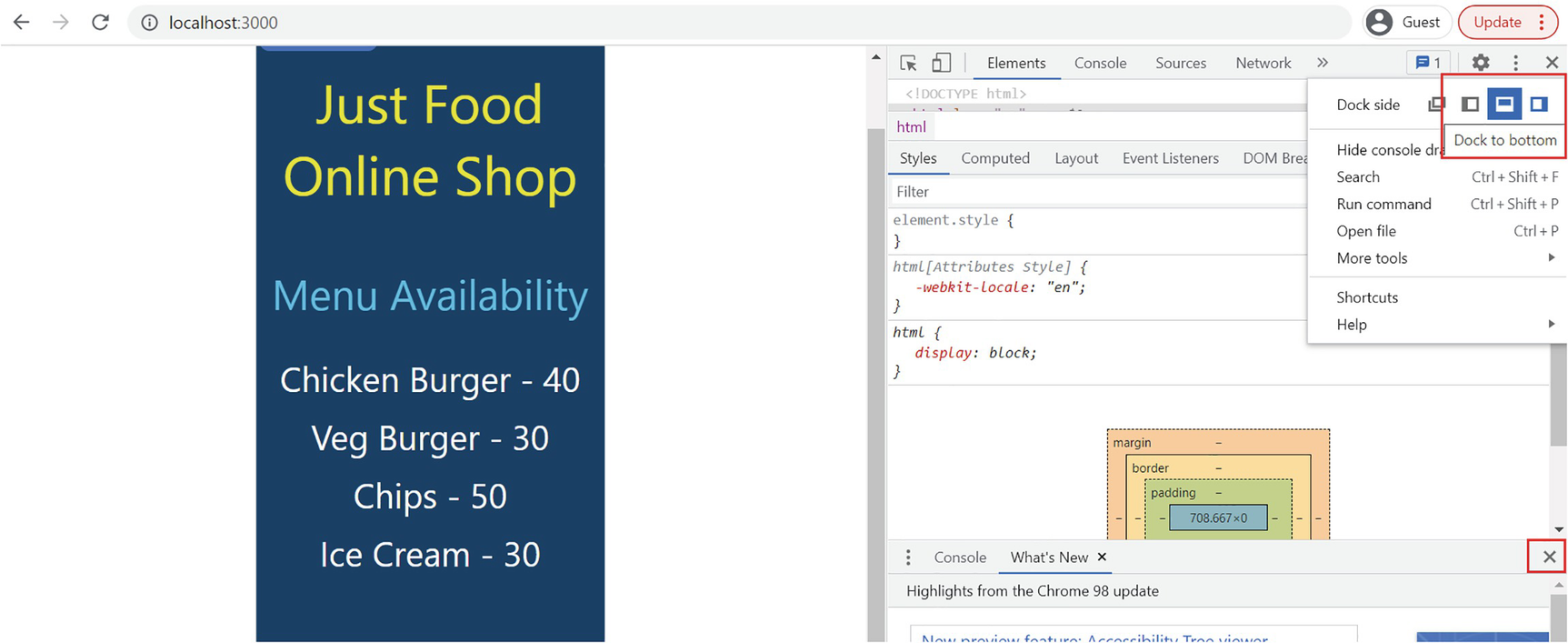
Task: Click the DevTools three-dot customize menu
Action: click(x=1515, y=63)
